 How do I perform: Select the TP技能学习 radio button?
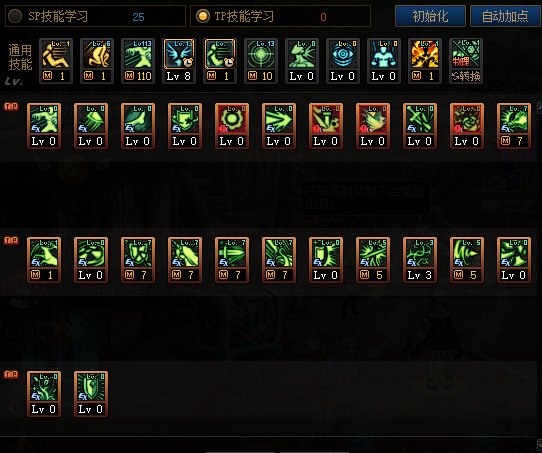pyautogui.click(x=203, y=16)
